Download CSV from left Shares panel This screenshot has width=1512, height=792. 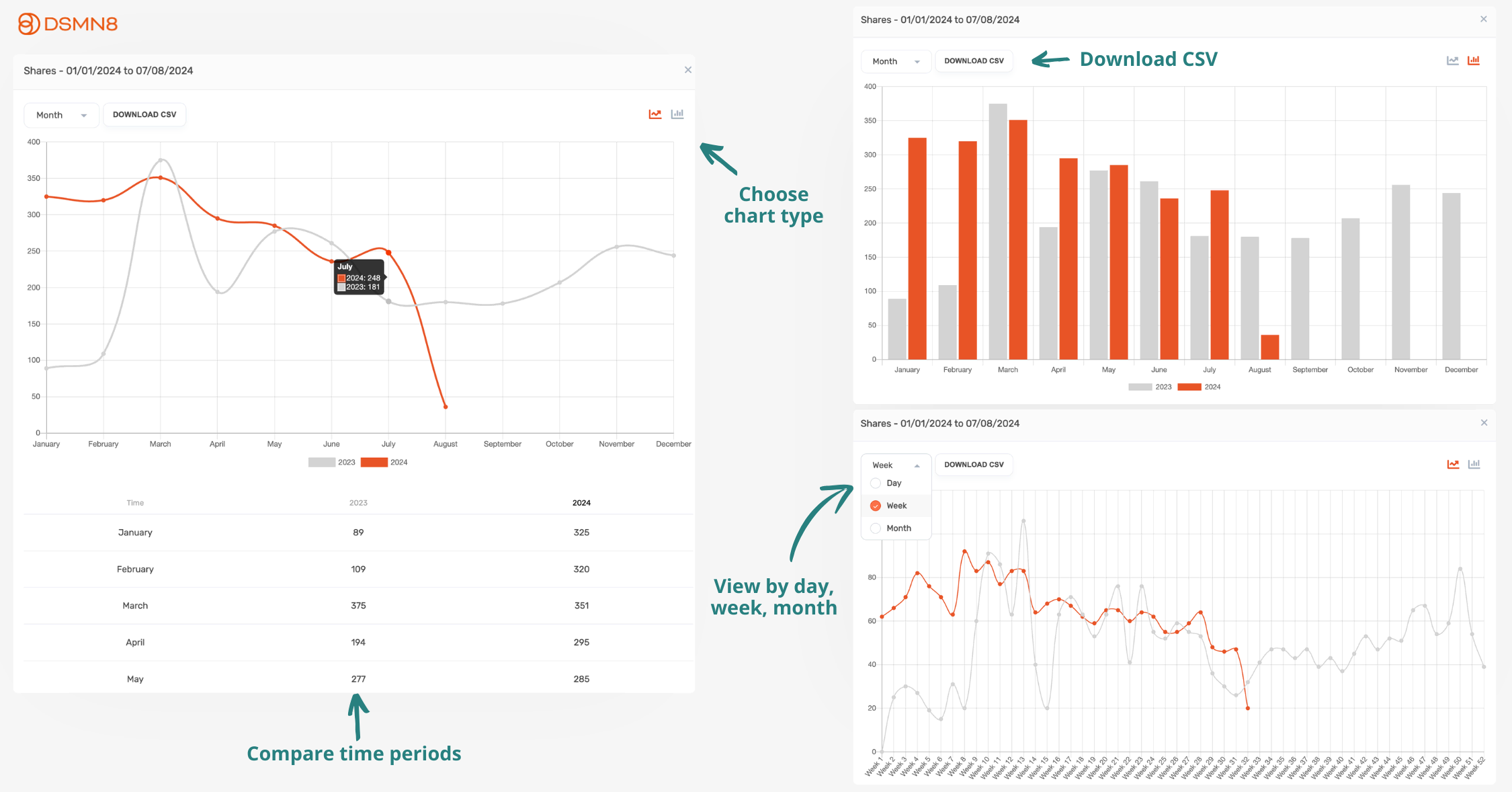144,115
